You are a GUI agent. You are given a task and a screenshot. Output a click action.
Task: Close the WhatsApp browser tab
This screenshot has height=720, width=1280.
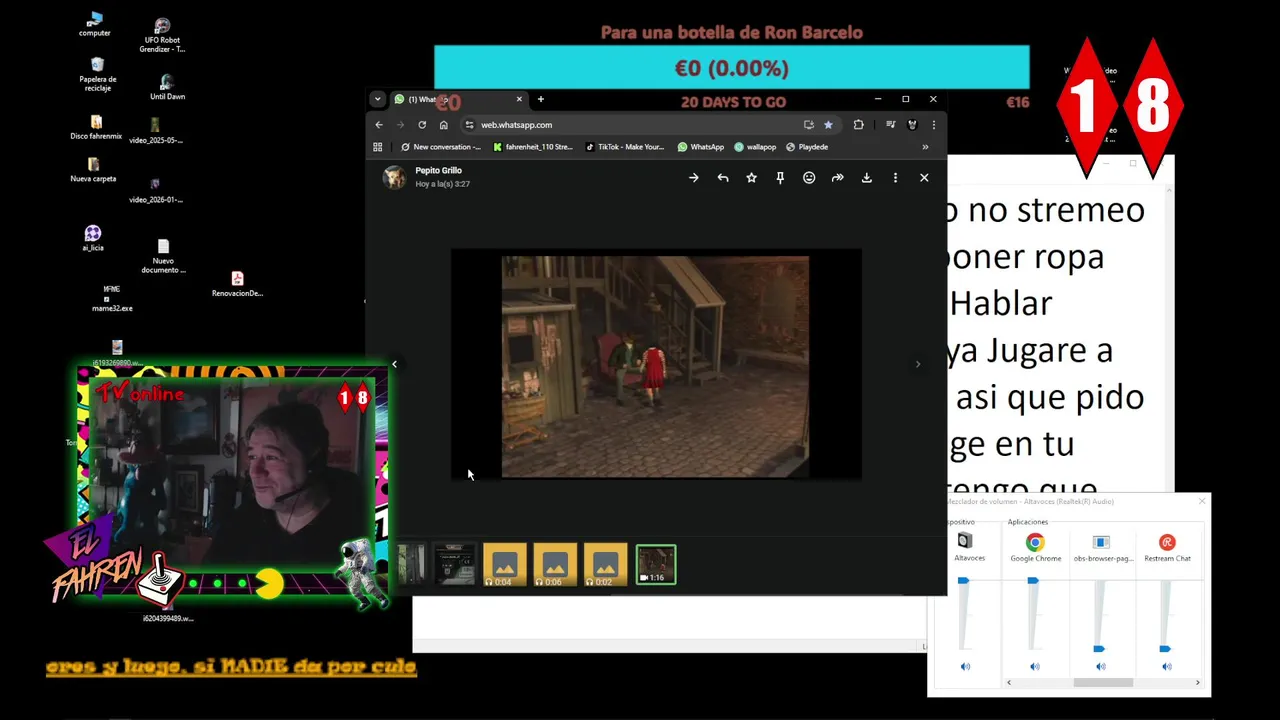(519, 99)
